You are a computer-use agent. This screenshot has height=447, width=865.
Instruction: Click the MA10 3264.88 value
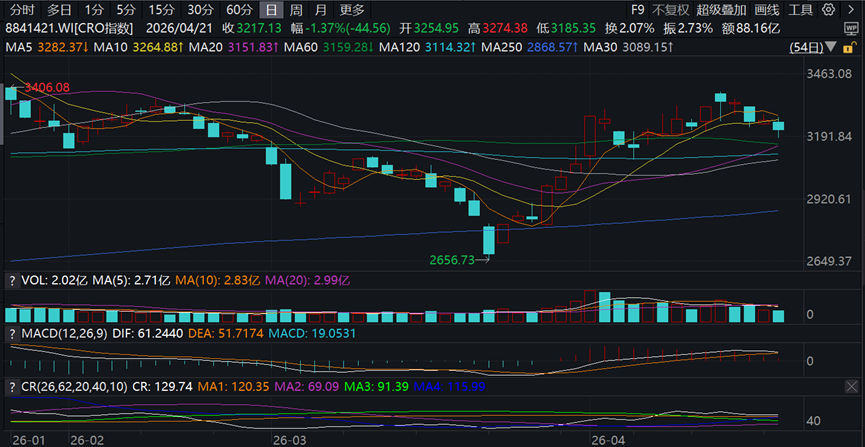156,48
